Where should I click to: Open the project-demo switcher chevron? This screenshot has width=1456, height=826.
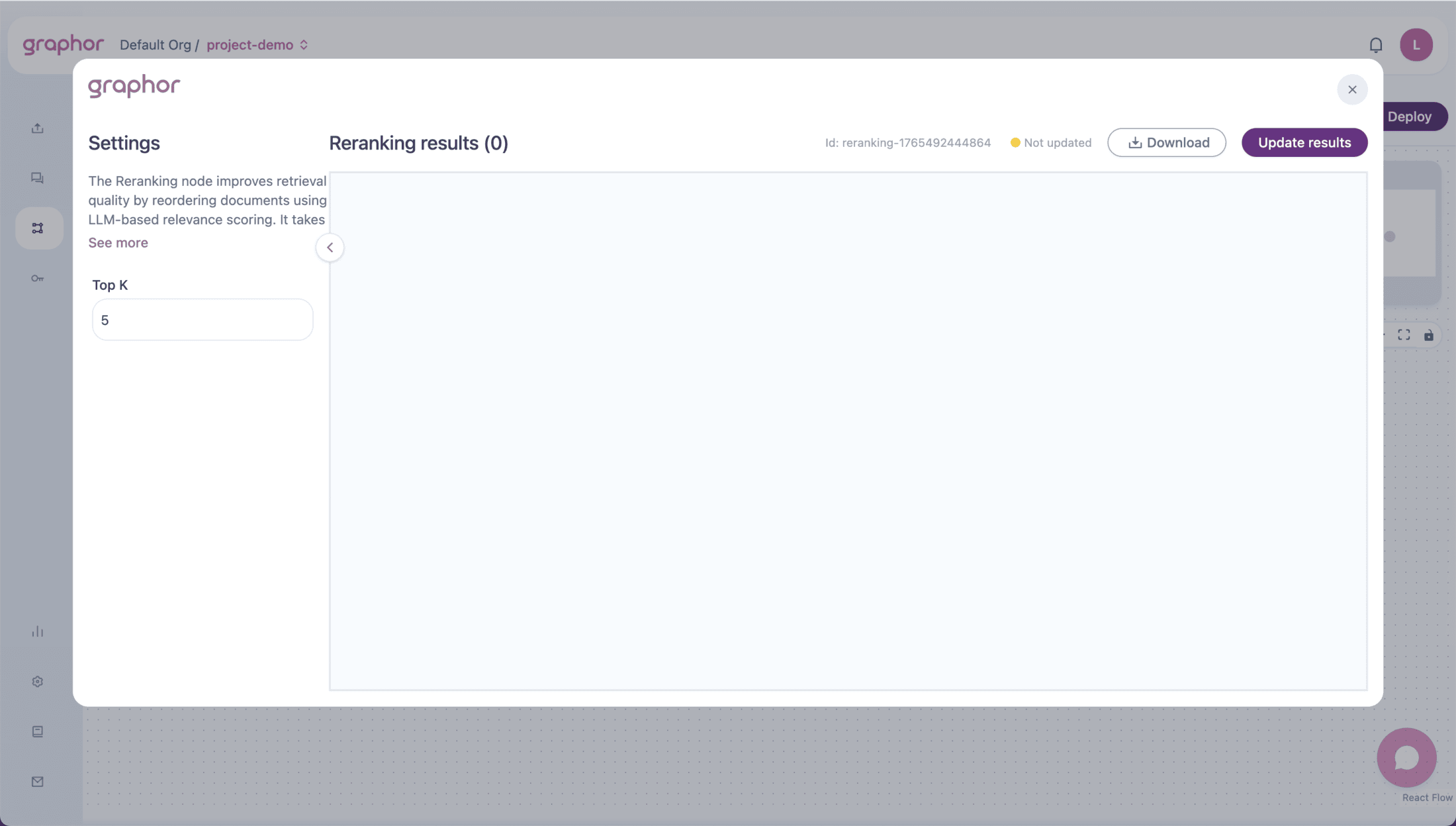point(304,44)
